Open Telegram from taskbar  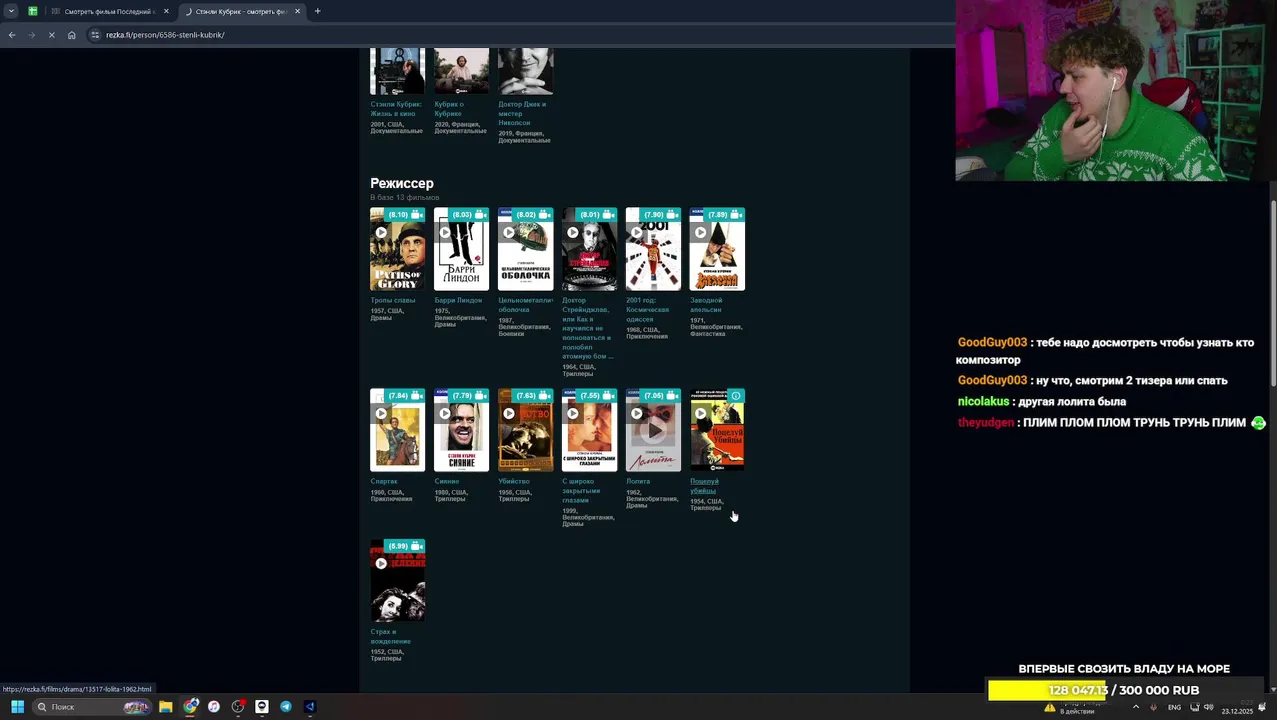286,707
